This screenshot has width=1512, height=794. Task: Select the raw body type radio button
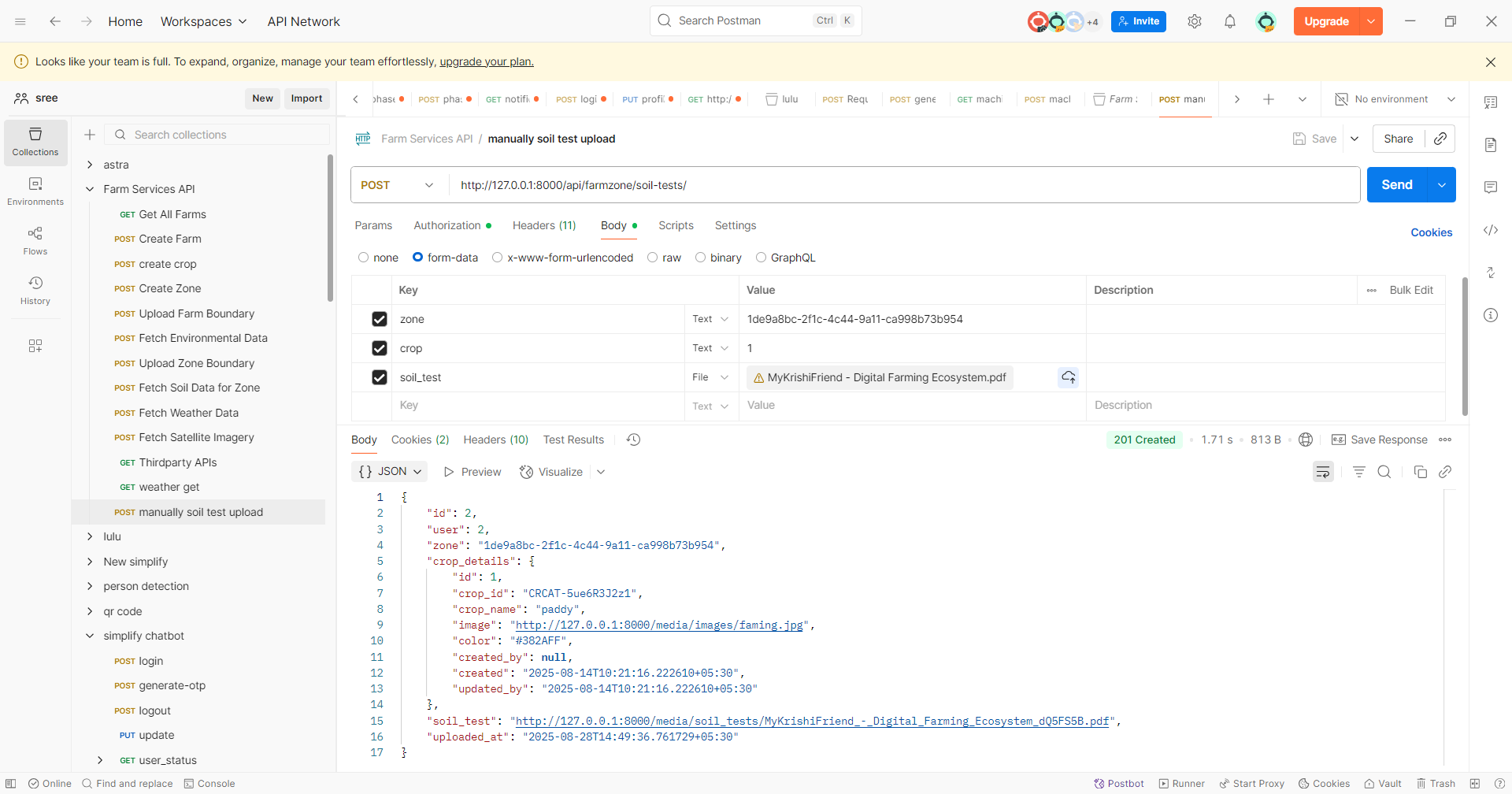pyautogui.click(x=653, y=258)
